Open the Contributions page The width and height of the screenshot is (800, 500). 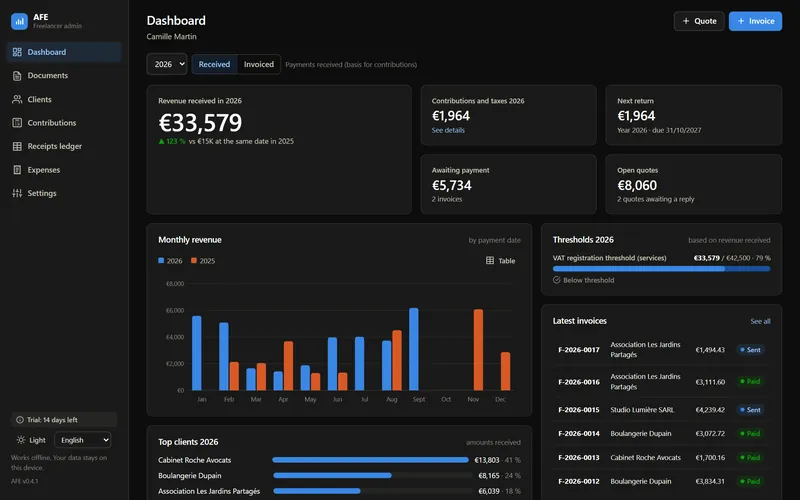tap(64, 123)
